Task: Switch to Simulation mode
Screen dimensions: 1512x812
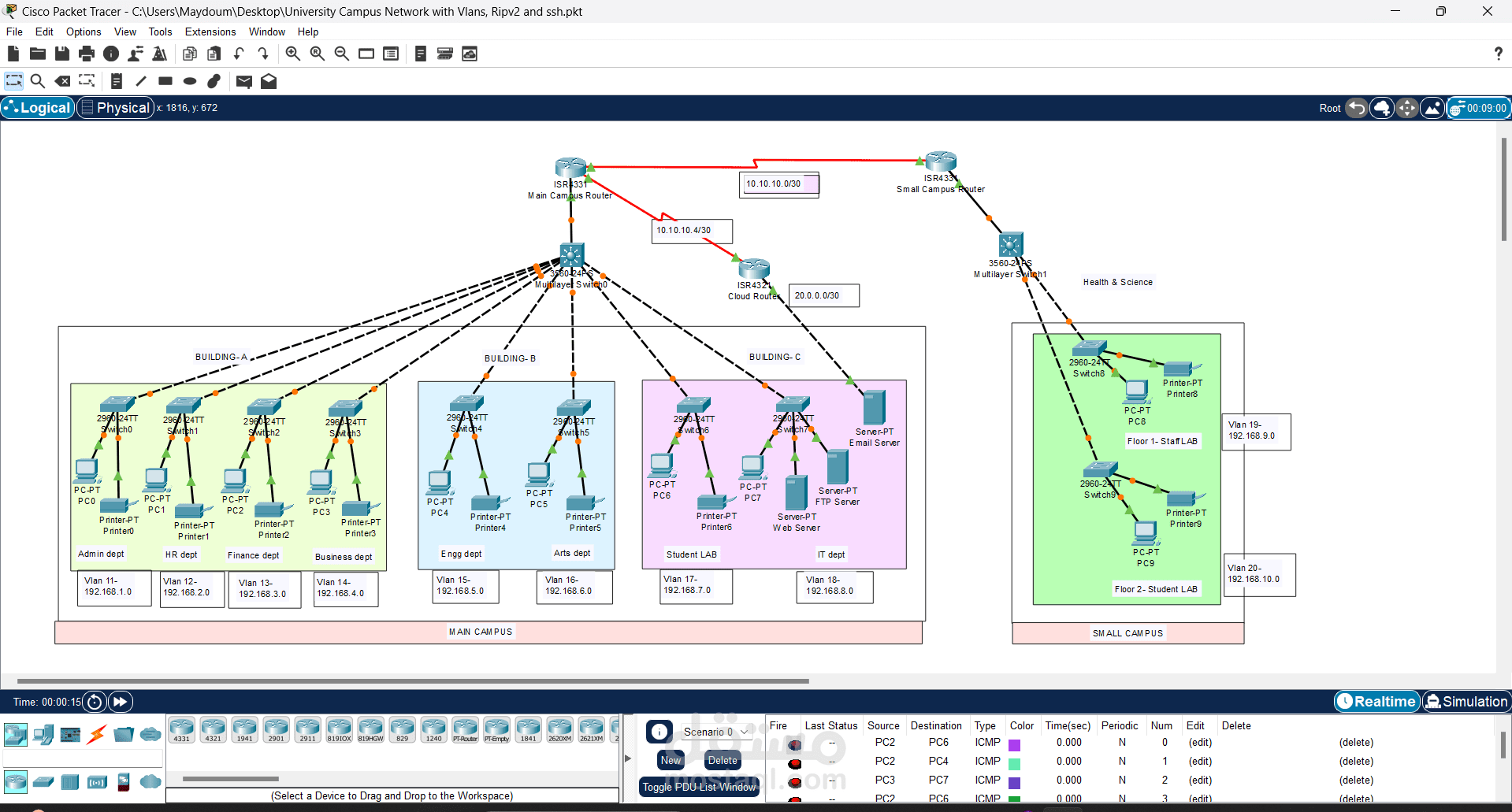Action: (1466, 701)
